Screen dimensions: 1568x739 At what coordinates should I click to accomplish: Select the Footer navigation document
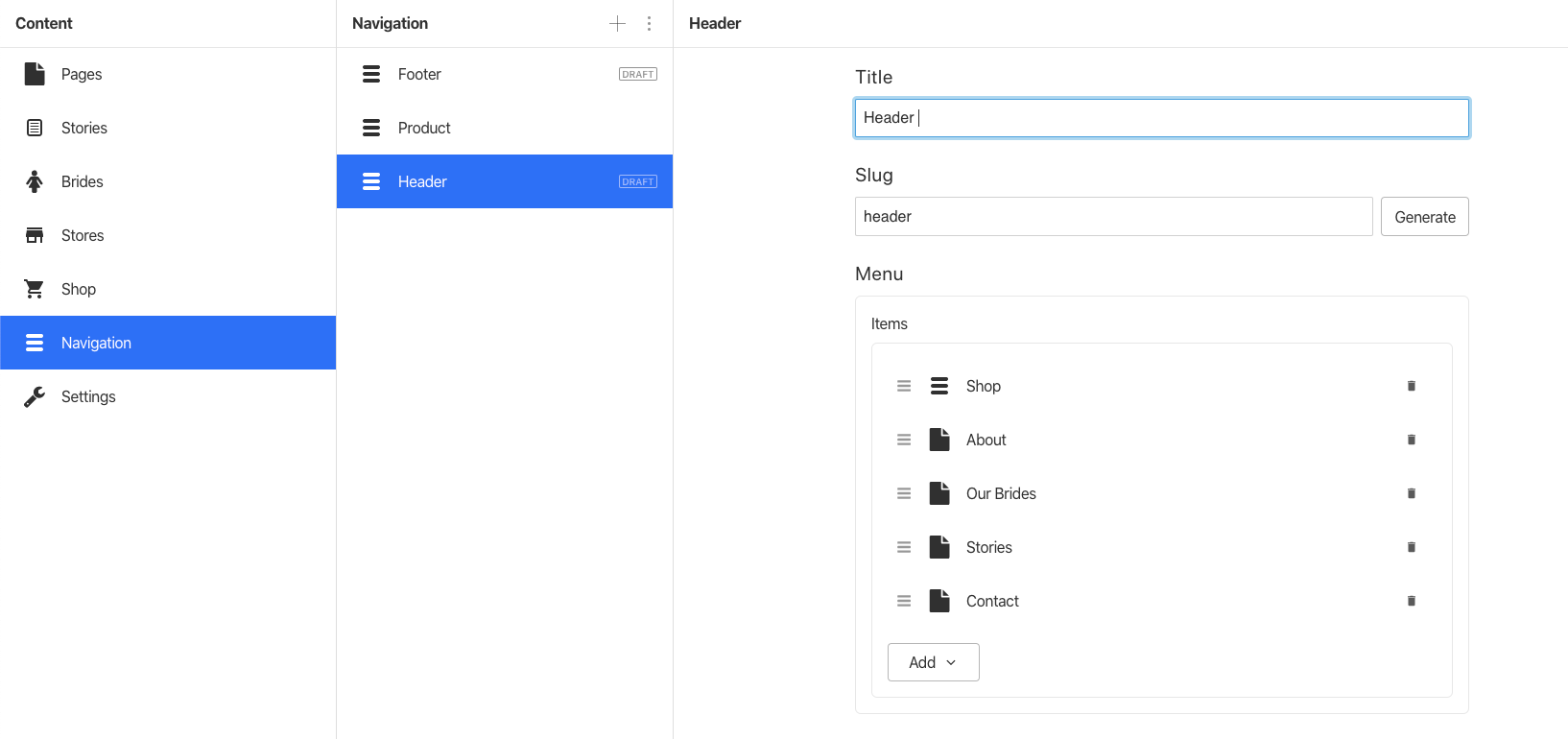[419, 74]
